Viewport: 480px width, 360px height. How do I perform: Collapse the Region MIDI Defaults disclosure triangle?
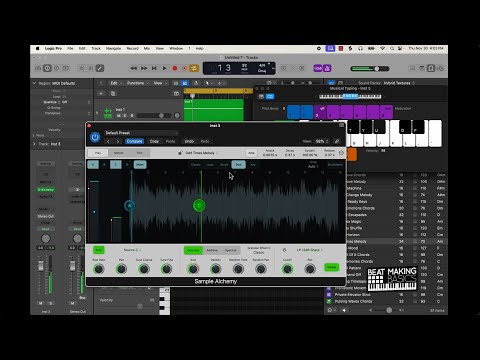pos(34,83)
